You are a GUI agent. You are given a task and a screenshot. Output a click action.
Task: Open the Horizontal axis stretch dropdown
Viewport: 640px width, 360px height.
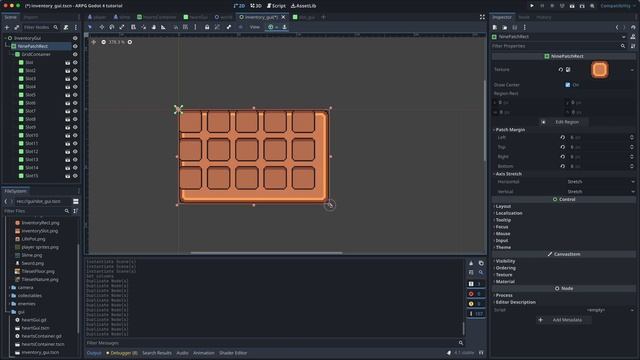point(600,182)
